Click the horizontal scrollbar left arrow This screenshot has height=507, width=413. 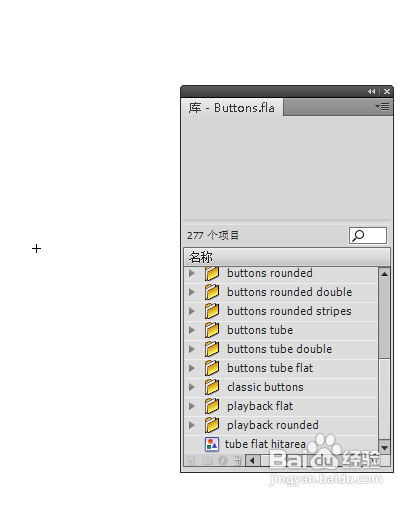click(x=252, y=461)
